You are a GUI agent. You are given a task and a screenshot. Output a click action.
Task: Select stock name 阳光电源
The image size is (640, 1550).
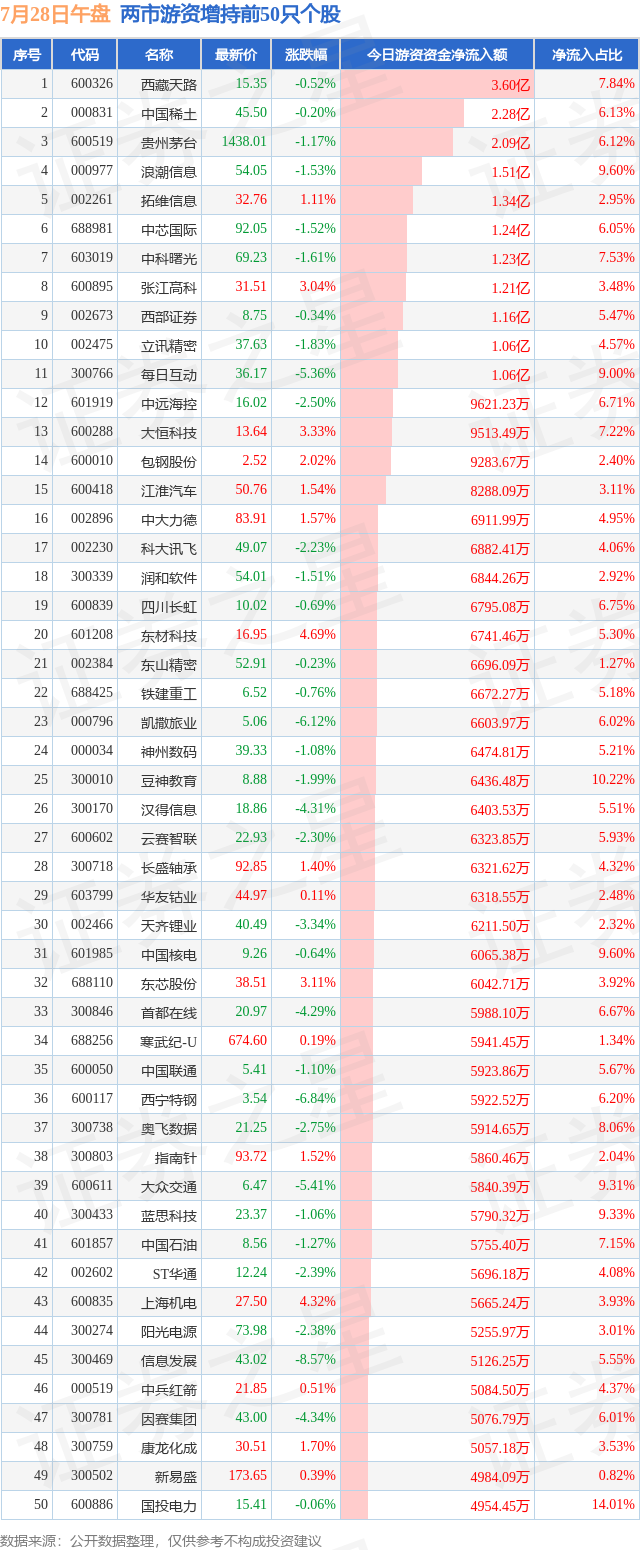click(169, 1332)
